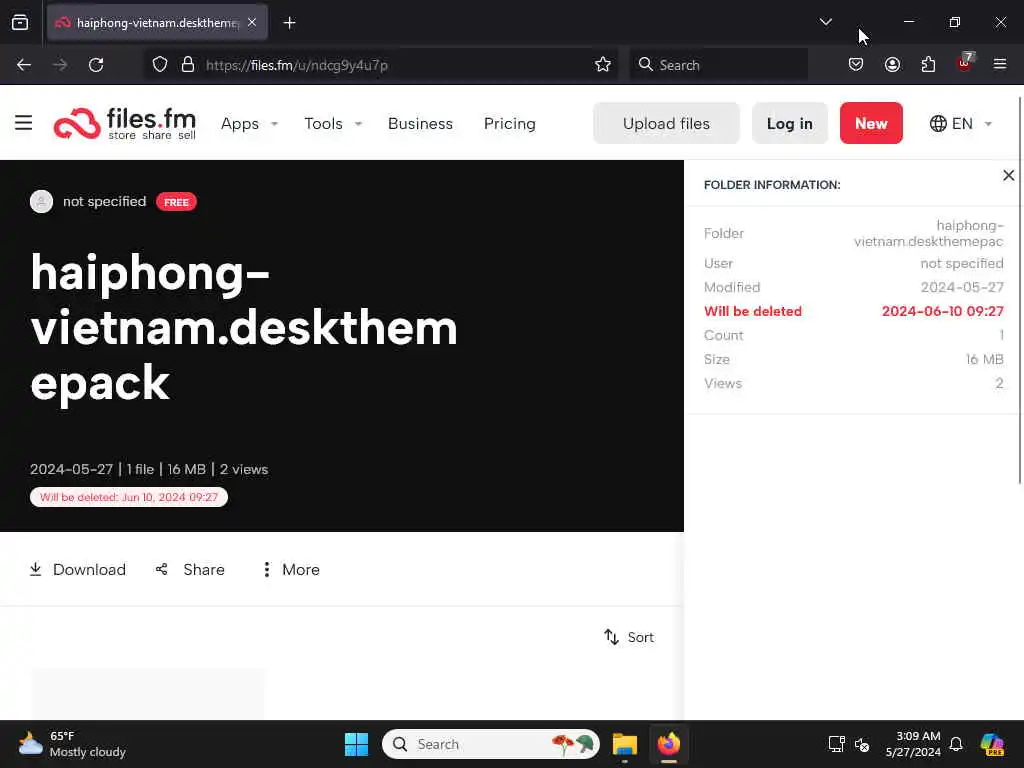Viewport: 1024px width, 768px height.
Task: Click the Size value '16 MB' in panel
Action: (x=984, y=359)
